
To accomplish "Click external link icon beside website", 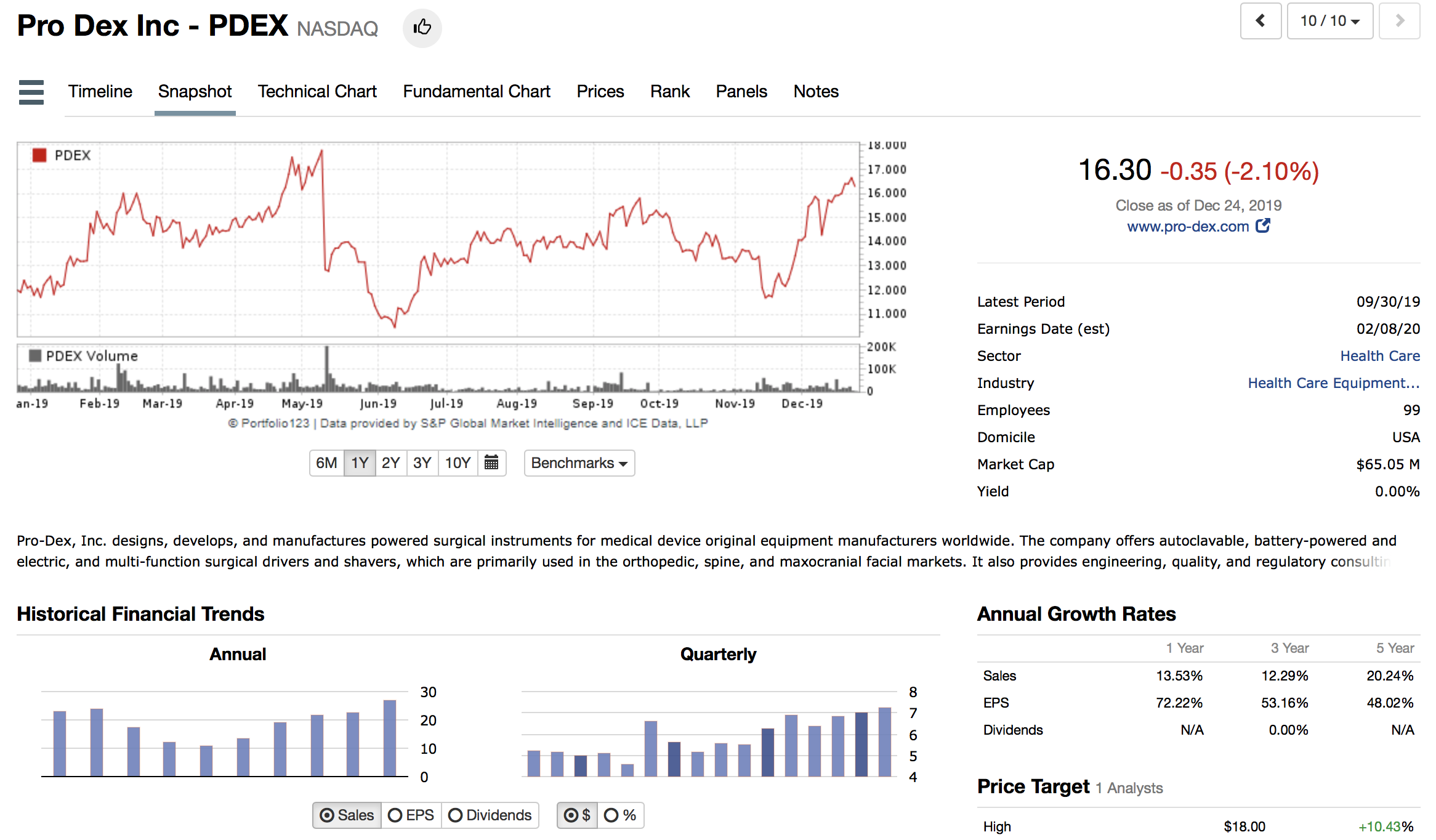I will 1262,226.
